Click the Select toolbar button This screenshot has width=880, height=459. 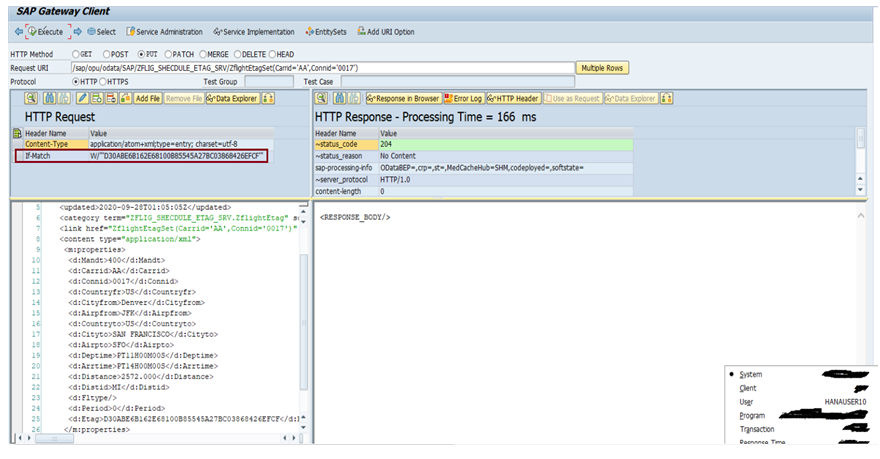tap(102, 32)
